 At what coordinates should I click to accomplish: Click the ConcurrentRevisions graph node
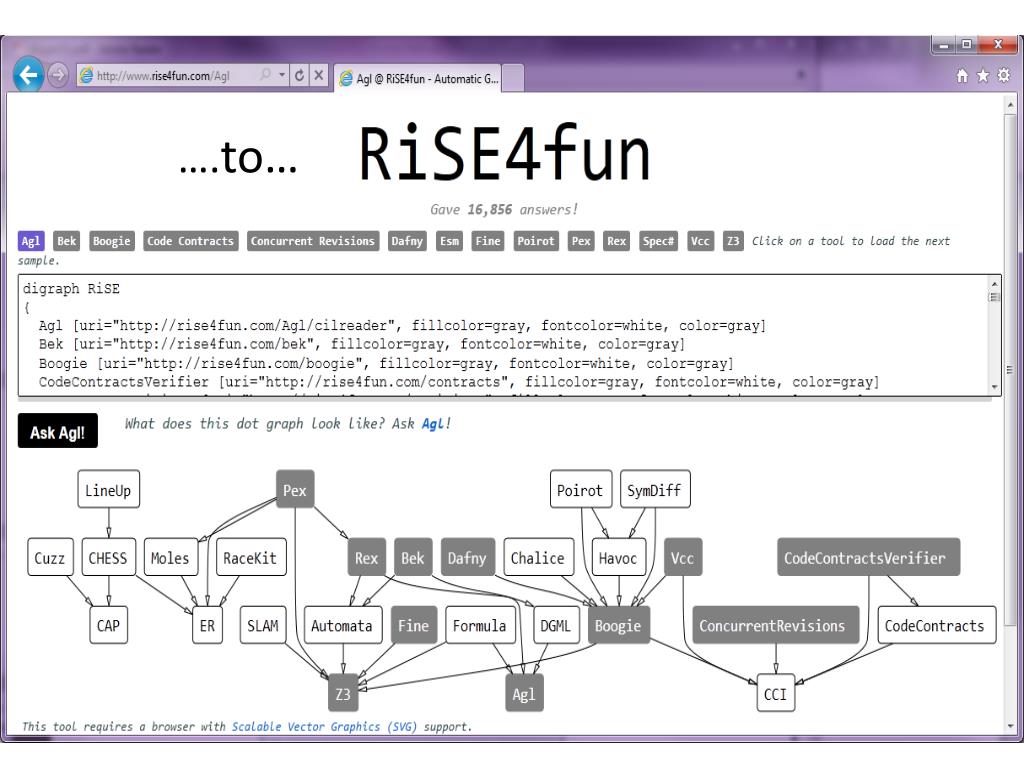point(776,625)
